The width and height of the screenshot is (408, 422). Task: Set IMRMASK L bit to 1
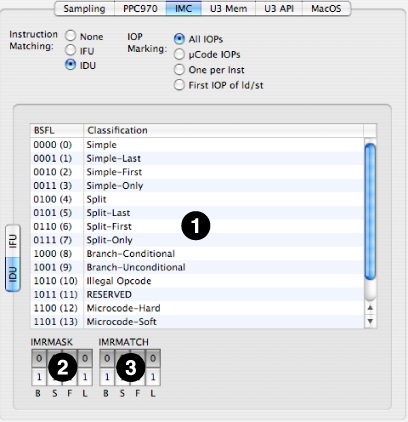point(85,377)
